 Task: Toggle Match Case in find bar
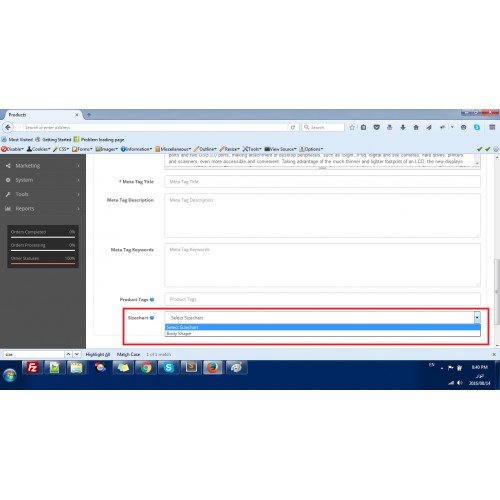coord(128,354)
